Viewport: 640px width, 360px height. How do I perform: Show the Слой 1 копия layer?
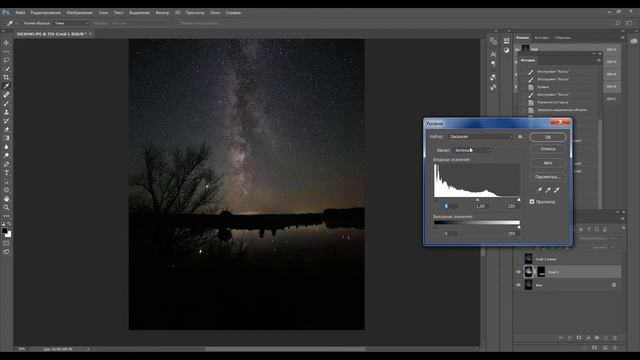pyautogui.click(x=518, y=259)
